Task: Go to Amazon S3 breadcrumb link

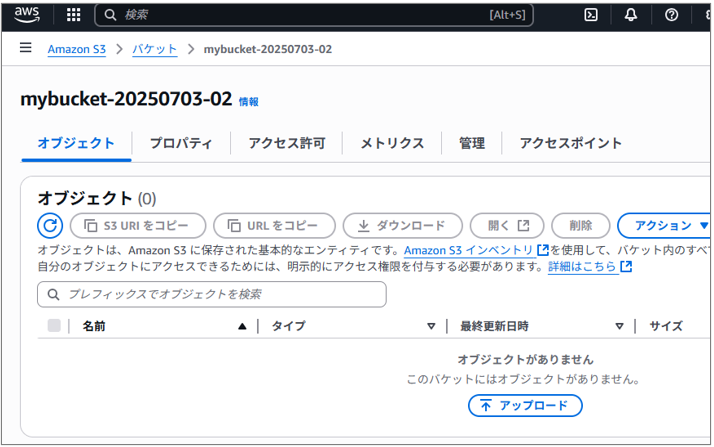Action: coord(76,49)
